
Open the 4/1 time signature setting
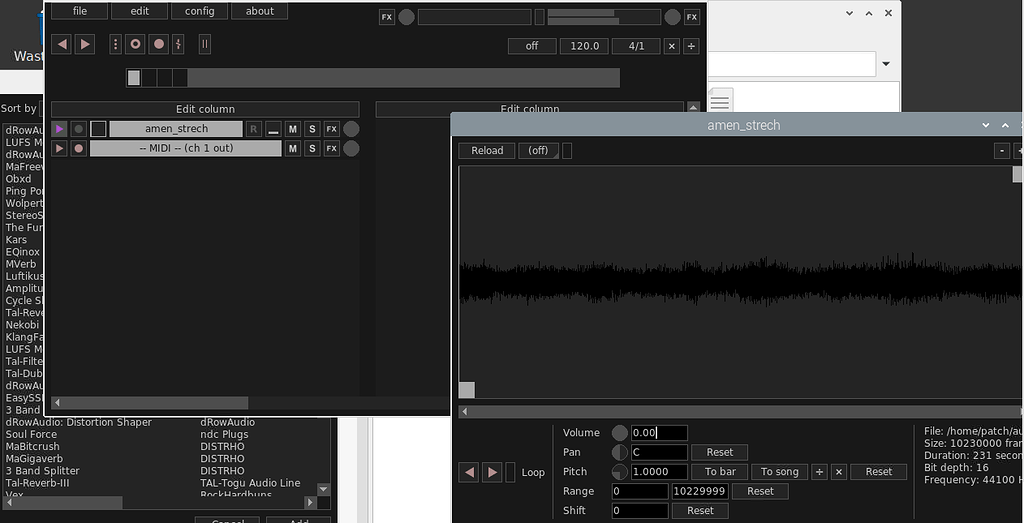(636, 46)
